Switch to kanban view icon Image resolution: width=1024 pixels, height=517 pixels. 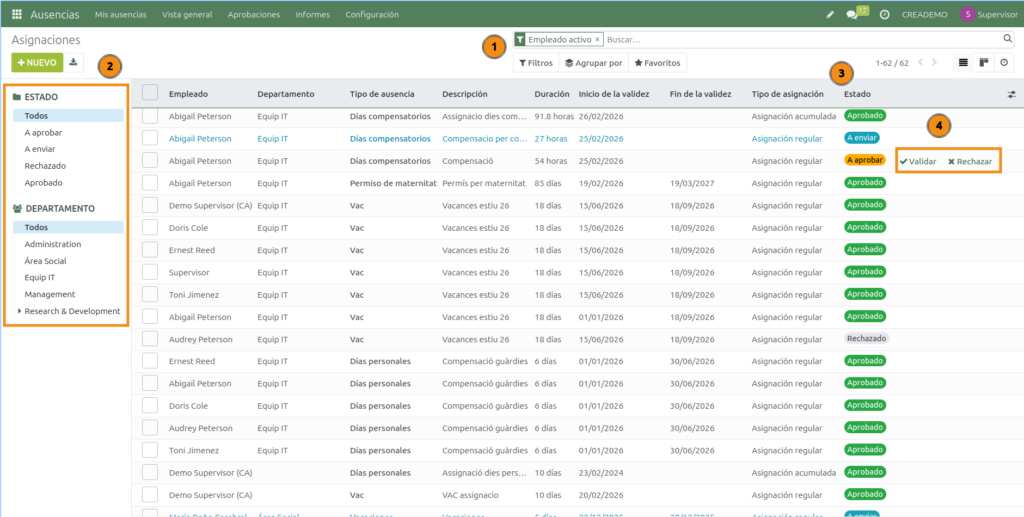point(984,63)
